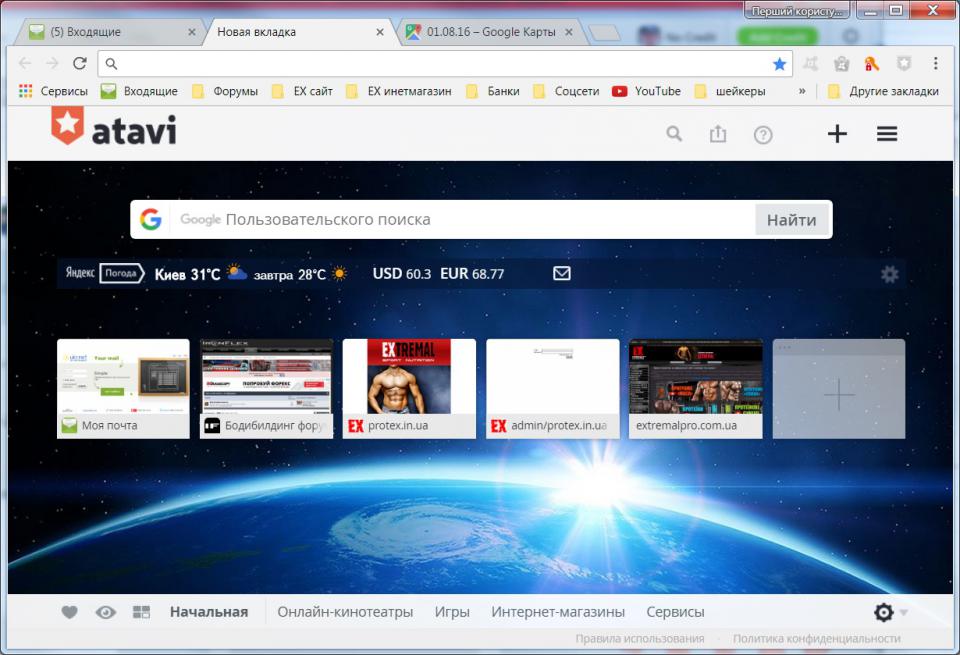Screen dimensions: 960x655
Task: Click the Google custom search field
Action: click(460, 220)
